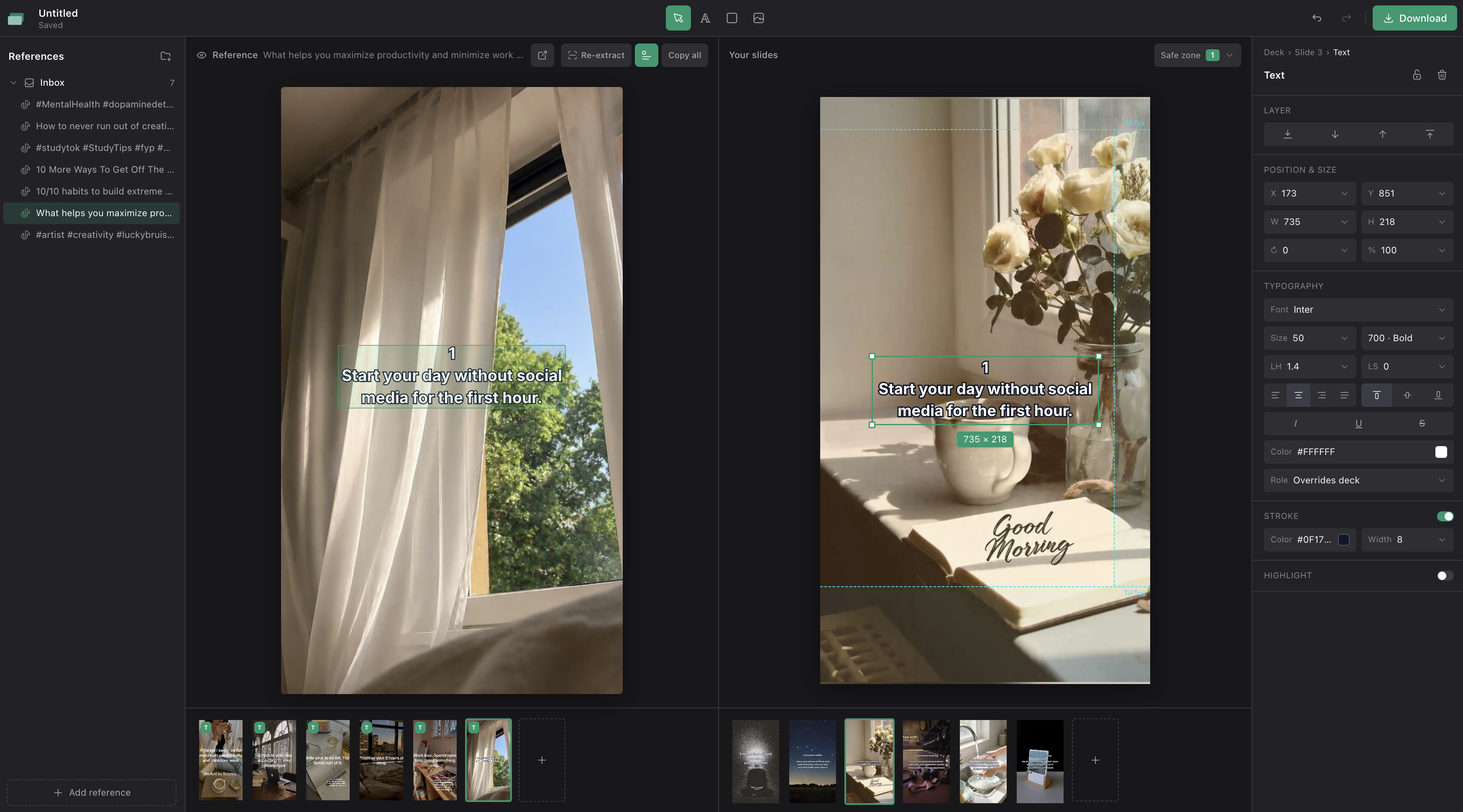Select the rectangle shape tool
Viewport: 1463px width, 812px height.
click(x=731, y=18)
